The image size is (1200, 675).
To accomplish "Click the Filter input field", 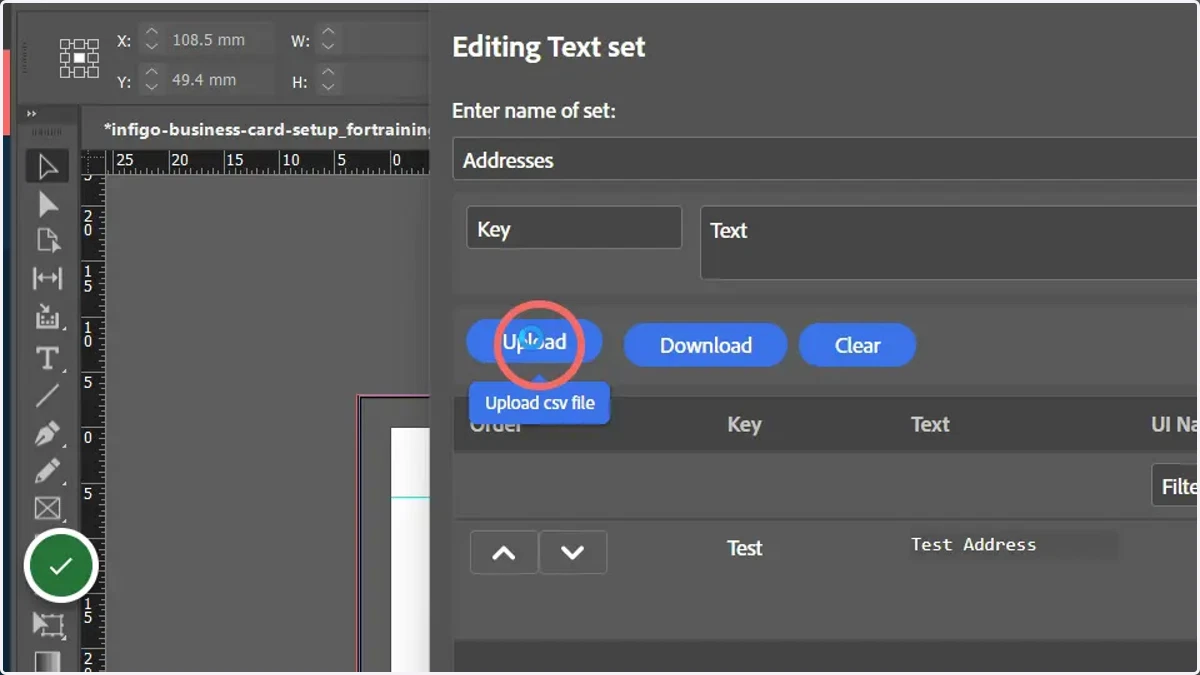I will (x=1175, y=486).
